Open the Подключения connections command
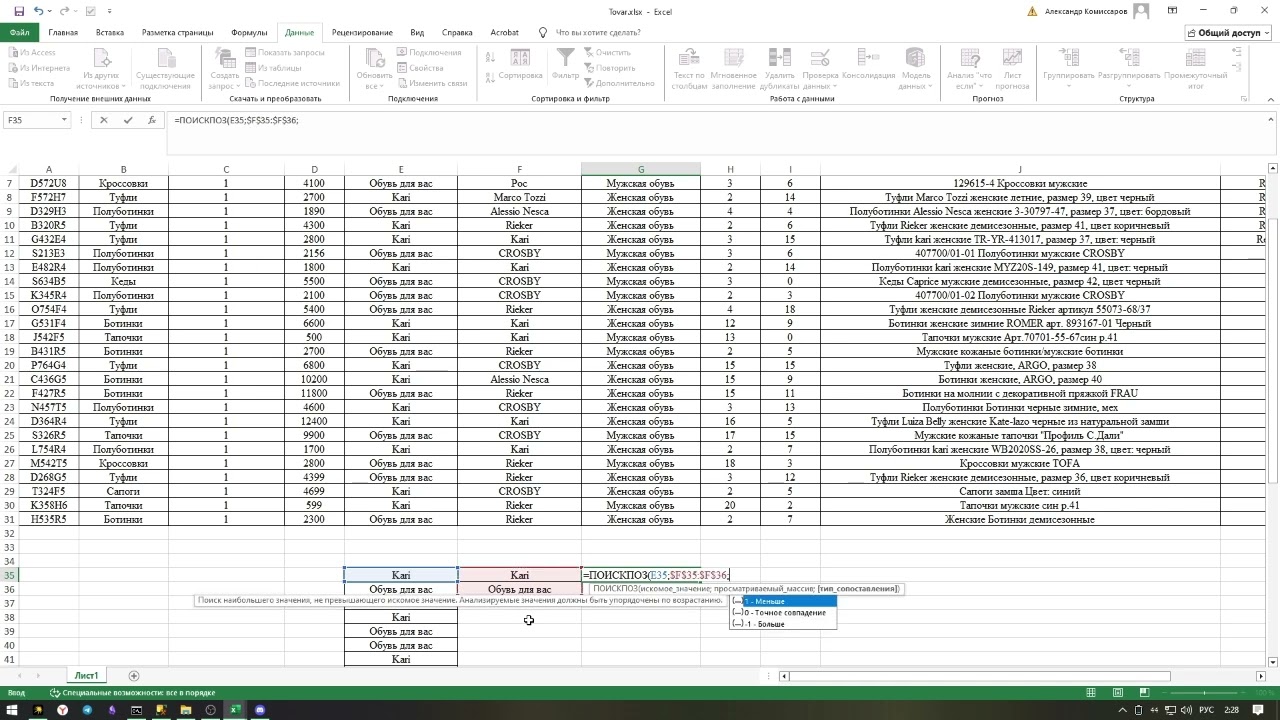Image resolution: width=1280 pixels, height=720 pixels. pos(429,52)
